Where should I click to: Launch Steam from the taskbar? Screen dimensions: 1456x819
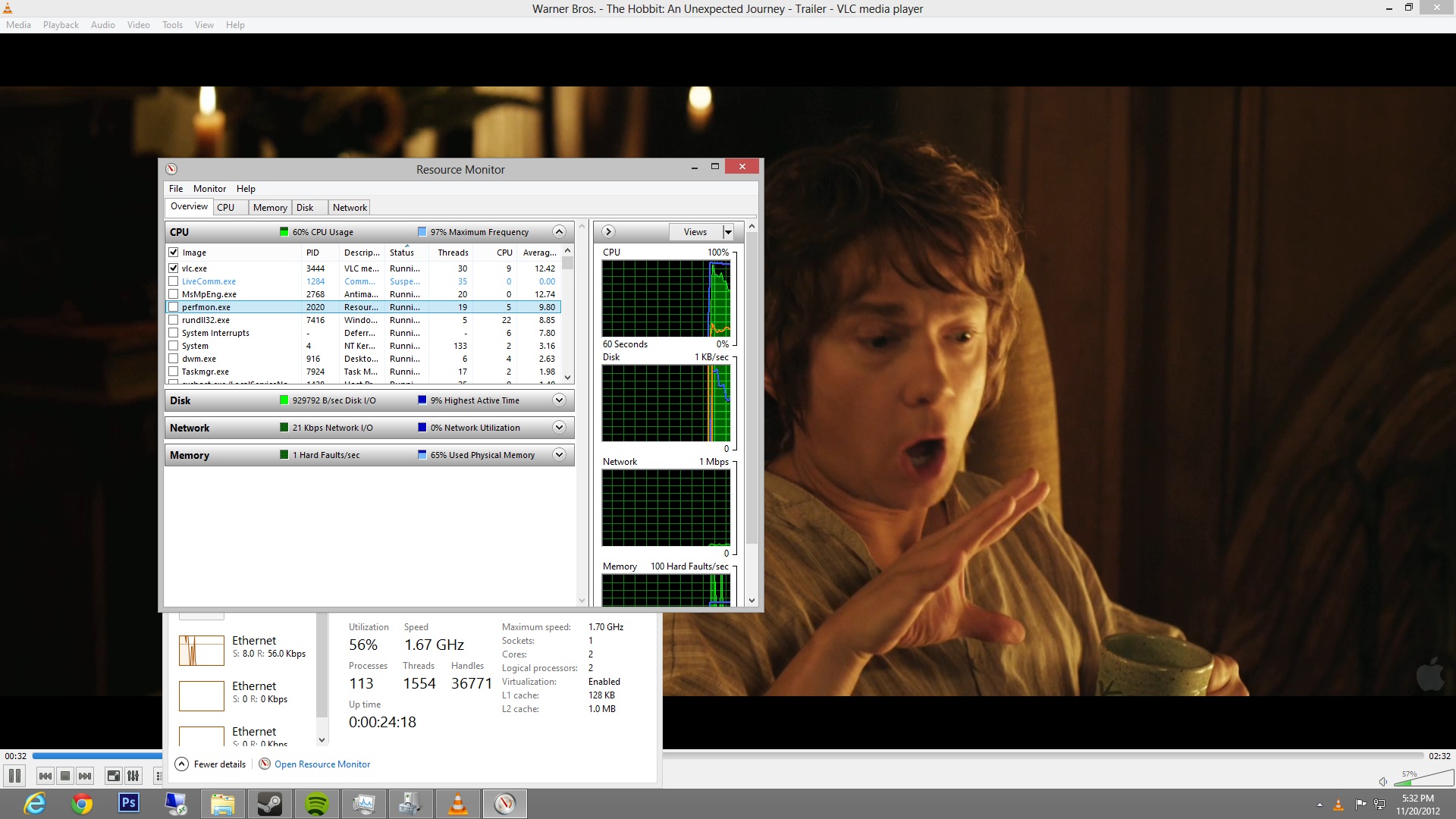click(x=269, y=804)
